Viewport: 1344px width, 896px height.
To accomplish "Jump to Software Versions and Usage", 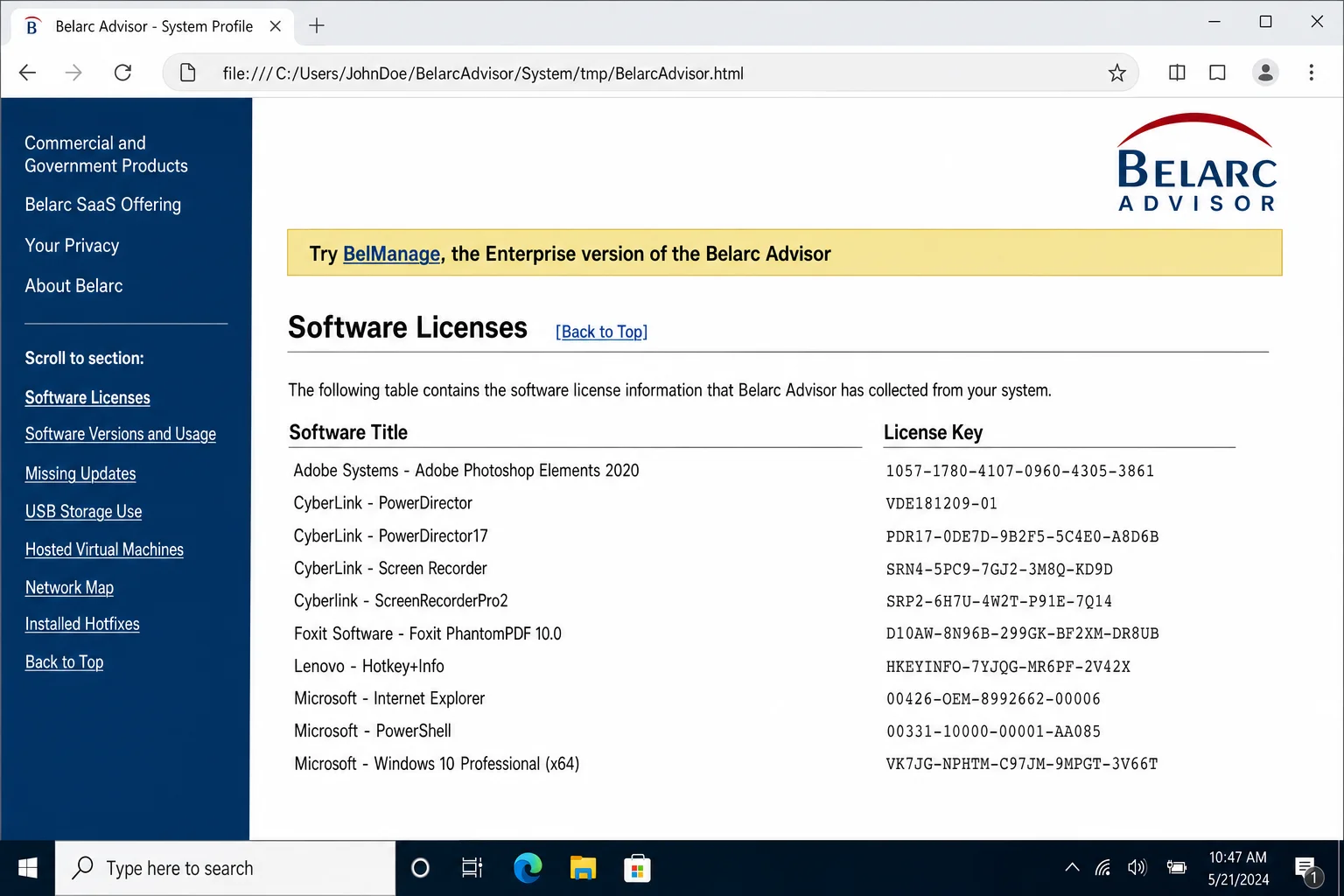I will (x=121, y=434).
